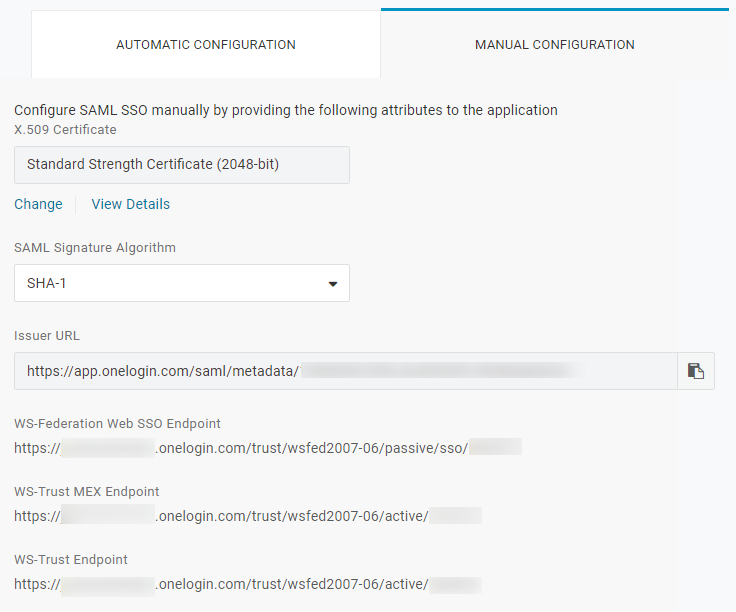
Task: Click the X.509 Certificate label
Action: click(x=65, y=130)
